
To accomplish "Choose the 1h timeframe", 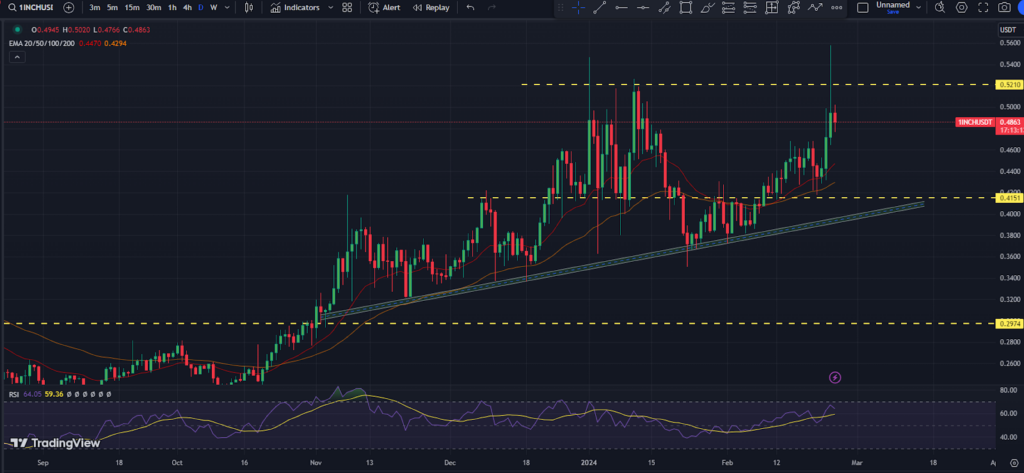I will 172,8.
